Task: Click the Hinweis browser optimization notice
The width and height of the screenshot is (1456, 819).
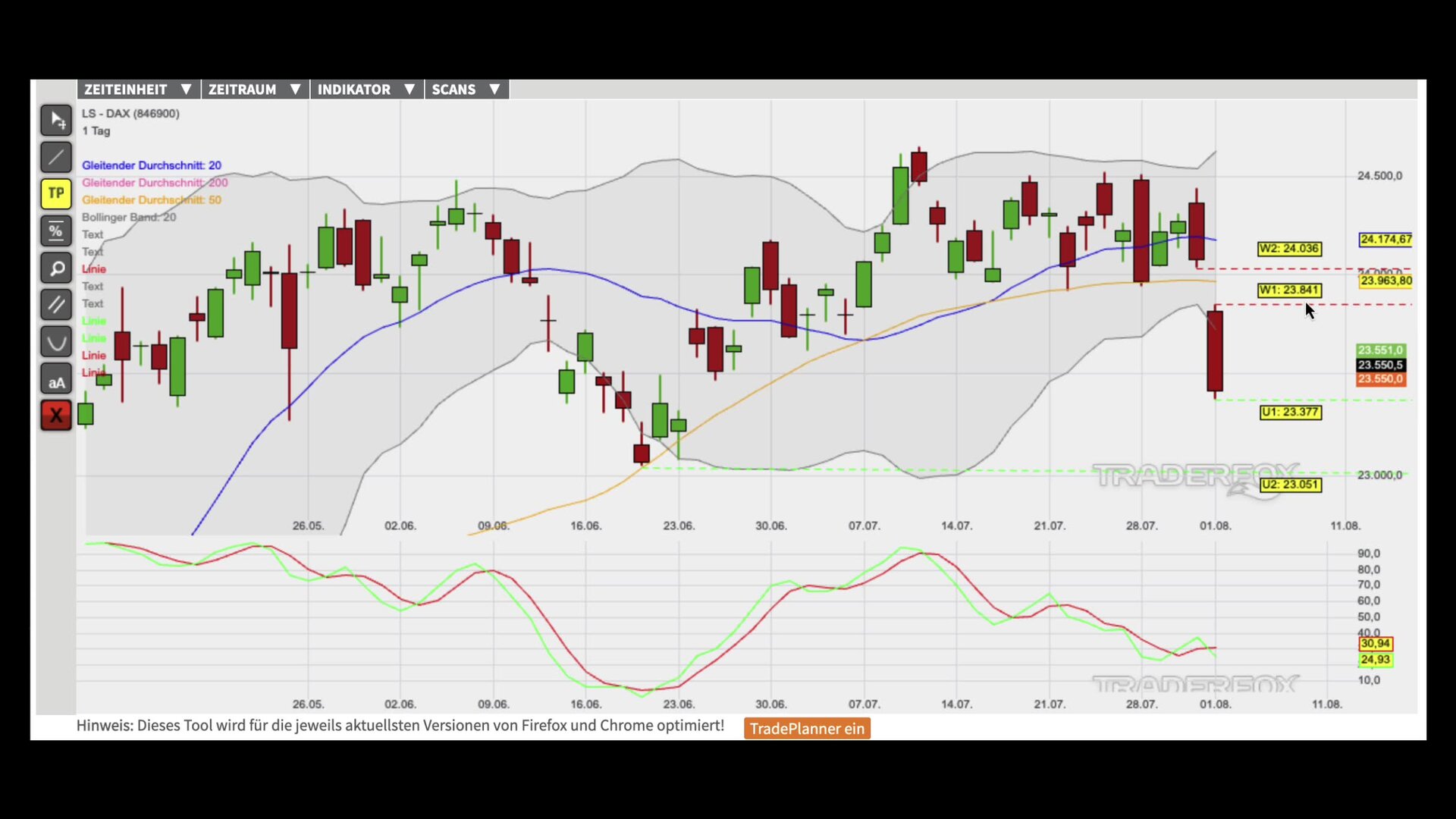Action: 400,726
